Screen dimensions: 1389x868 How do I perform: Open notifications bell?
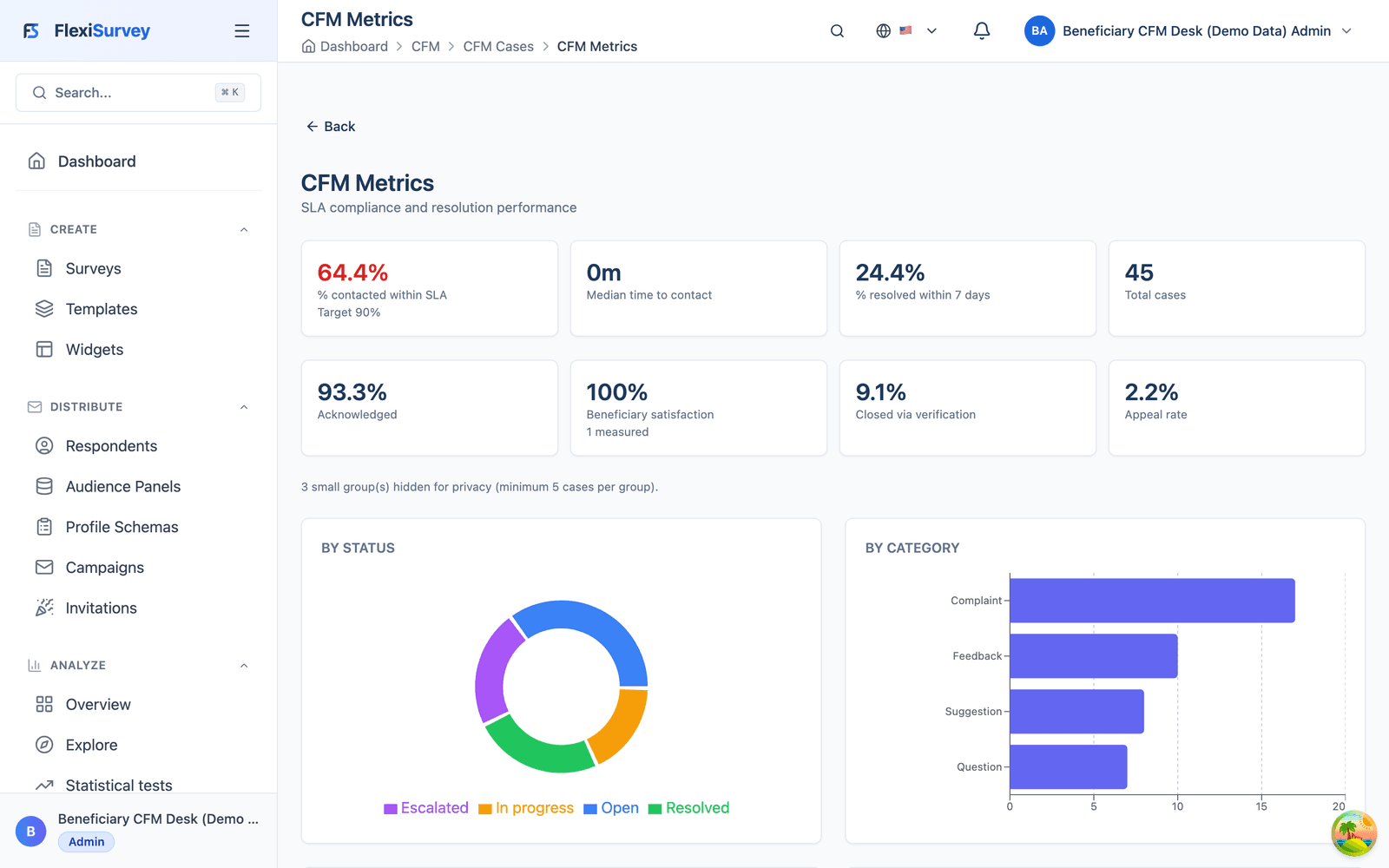click(x=982, y=31)
